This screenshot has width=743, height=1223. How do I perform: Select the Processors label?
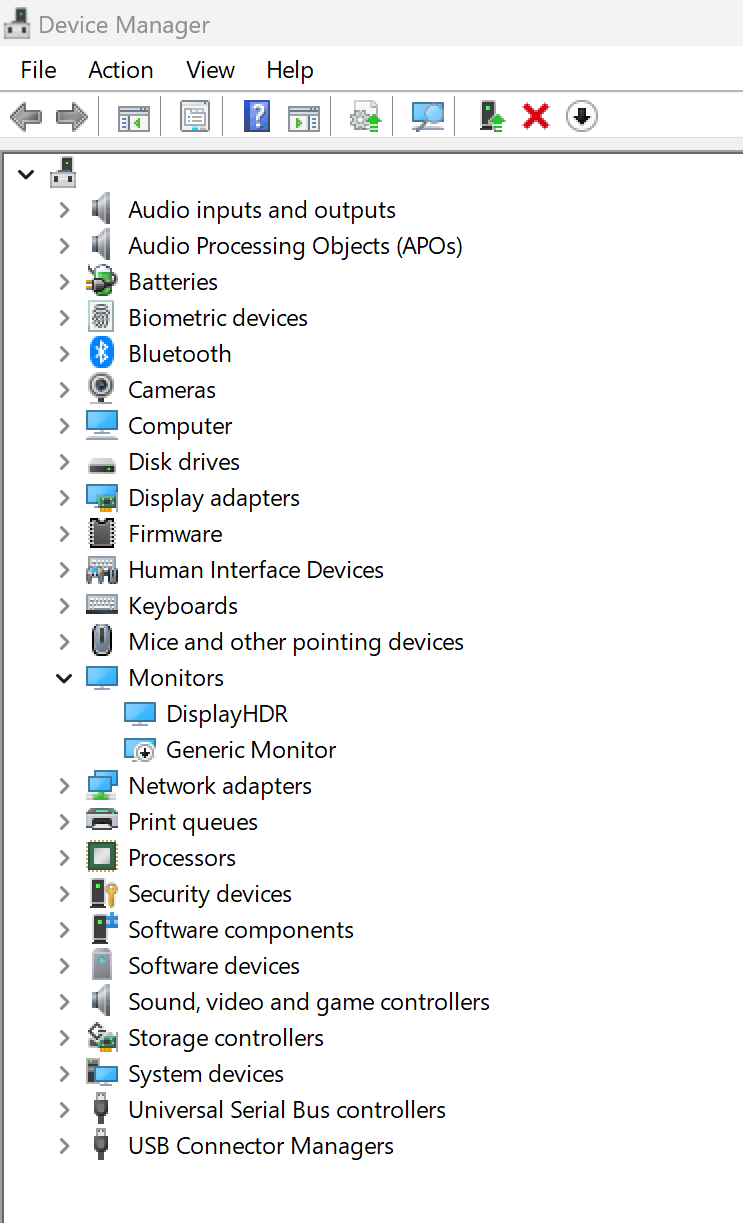[x=182, y=858]
